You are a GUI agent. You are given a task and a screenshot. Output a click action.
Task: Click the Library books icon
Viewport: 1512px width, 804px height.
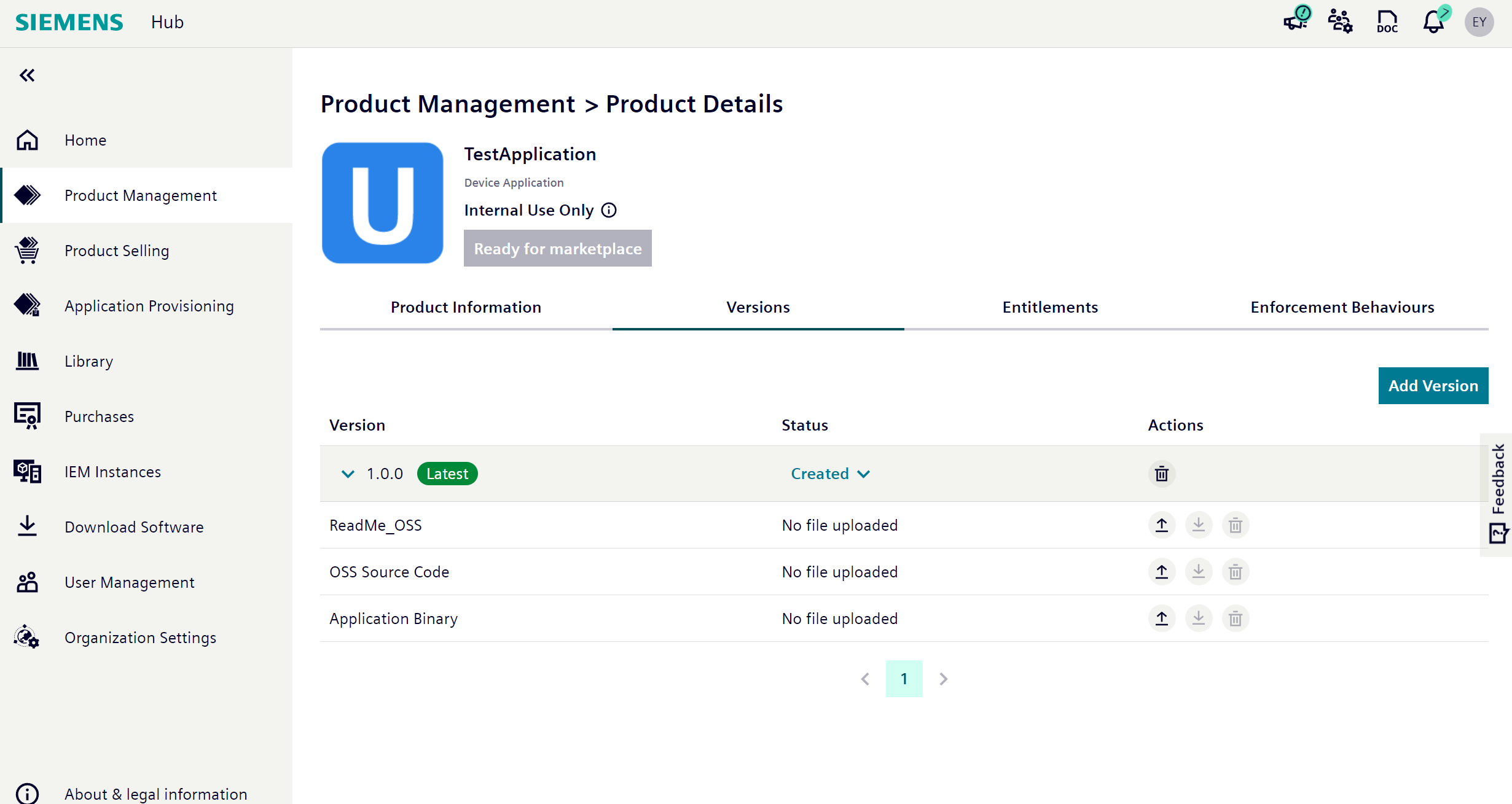[27, 361]
